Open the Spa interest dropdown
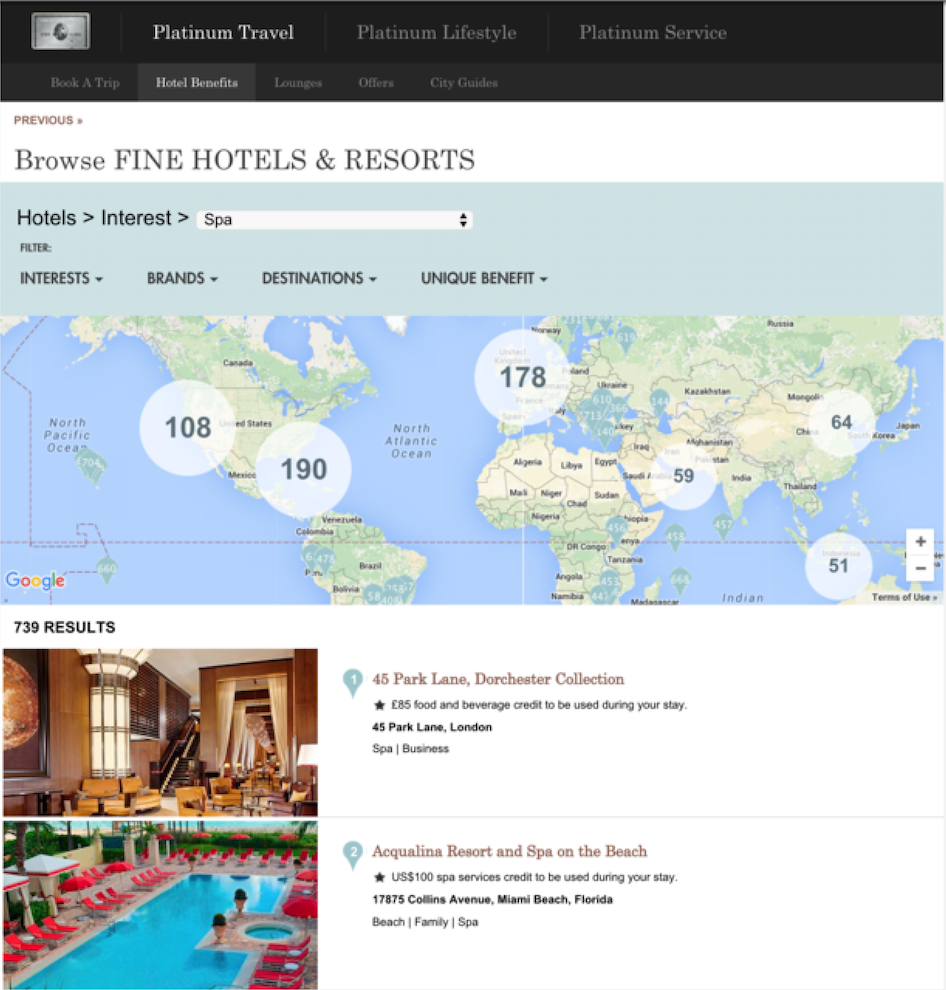Viewport: 946px width, 990px height. click(335, 220)
